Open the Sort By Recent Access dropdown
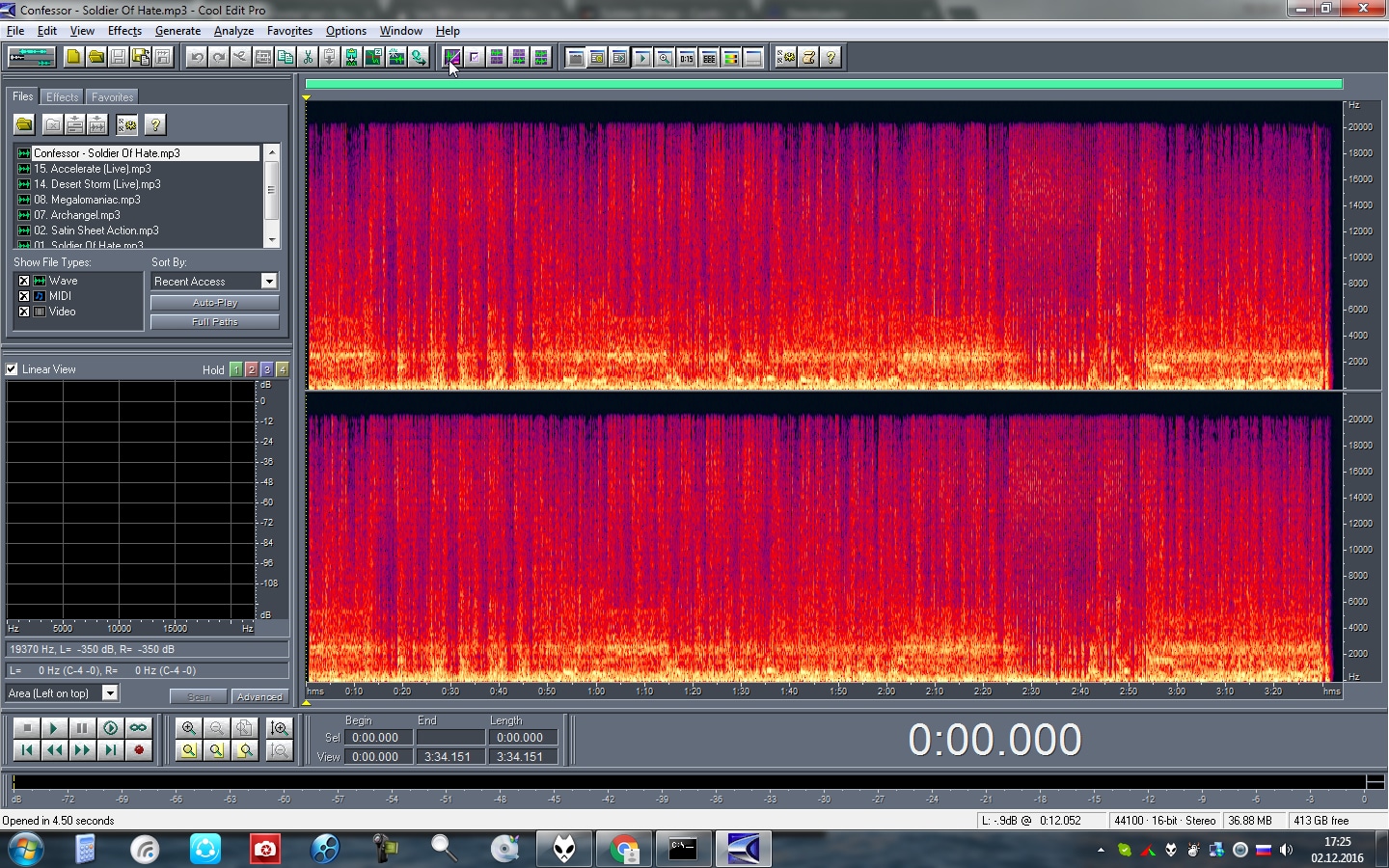 269,281
